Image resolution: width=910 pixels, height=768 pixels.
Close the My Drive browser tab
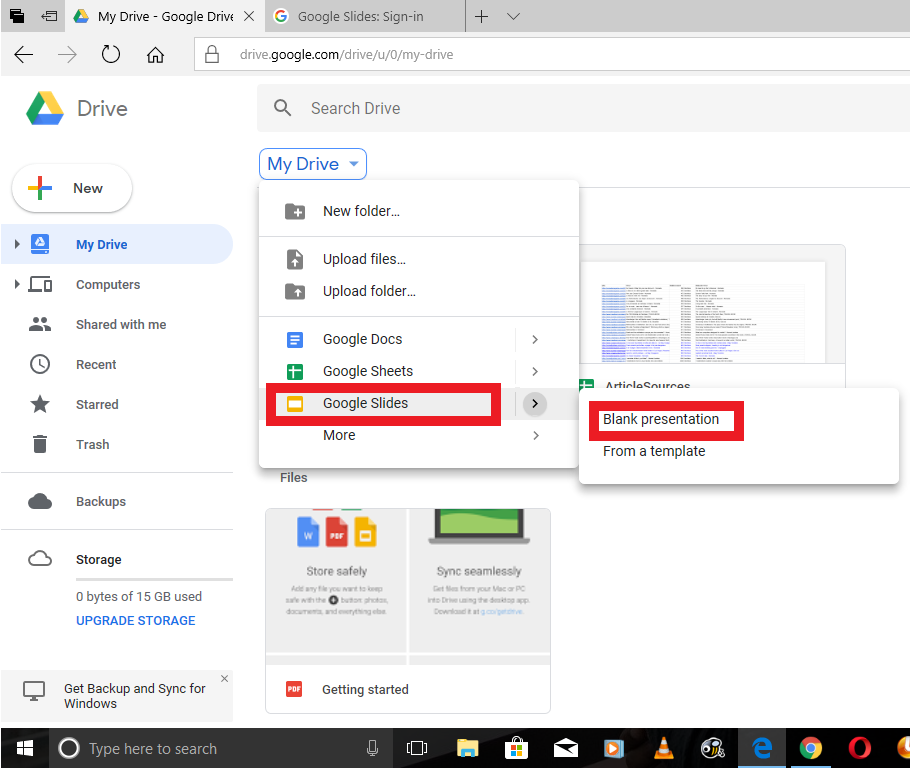[249, 16]
